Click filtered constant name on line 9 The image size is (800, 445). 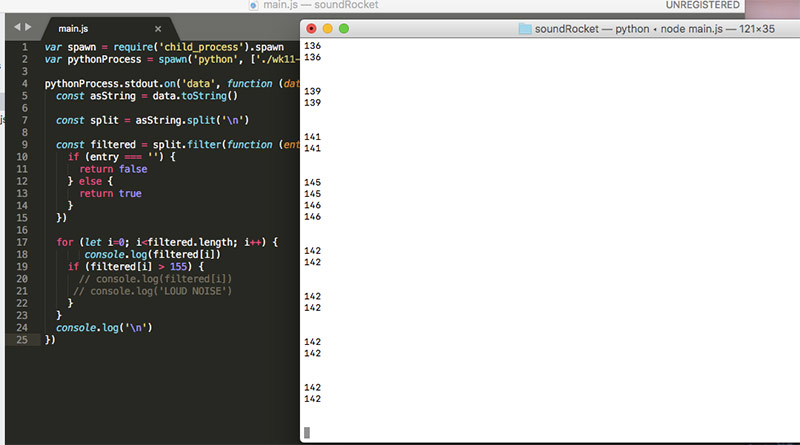point(113,144)
